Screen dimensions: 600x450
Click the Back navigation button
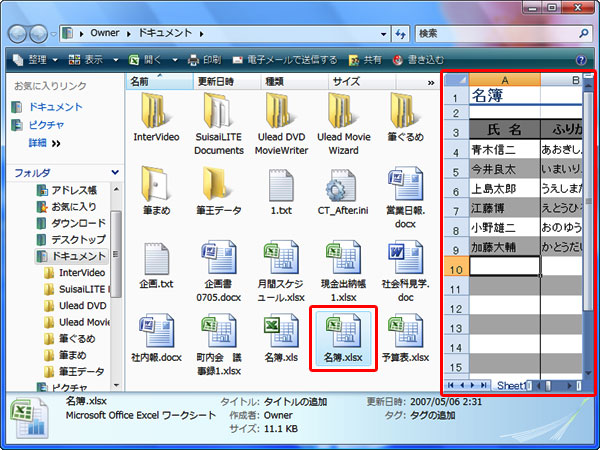[x=17, y=34]
